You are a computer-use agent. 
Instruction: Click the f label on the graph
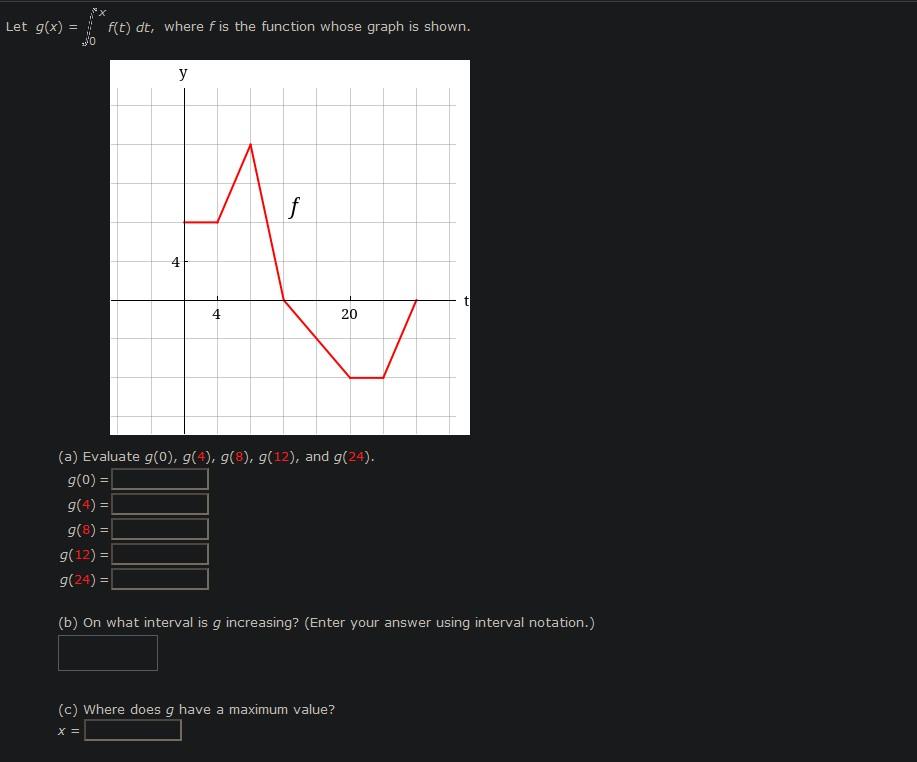(293, 207)
